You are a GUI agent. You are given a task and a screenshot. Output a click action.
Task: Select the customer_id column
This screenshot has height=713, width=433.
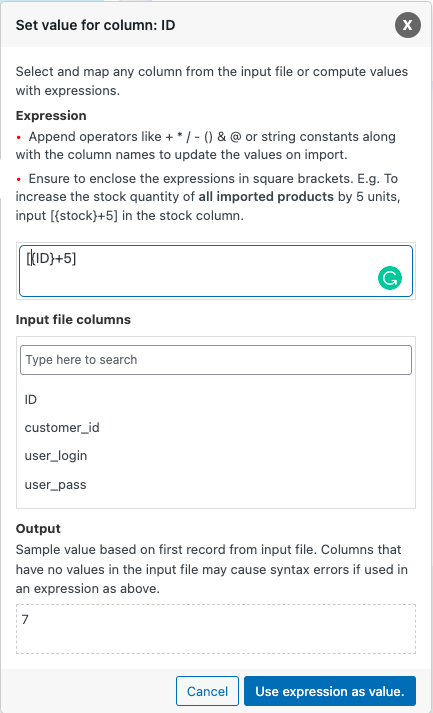62,428
